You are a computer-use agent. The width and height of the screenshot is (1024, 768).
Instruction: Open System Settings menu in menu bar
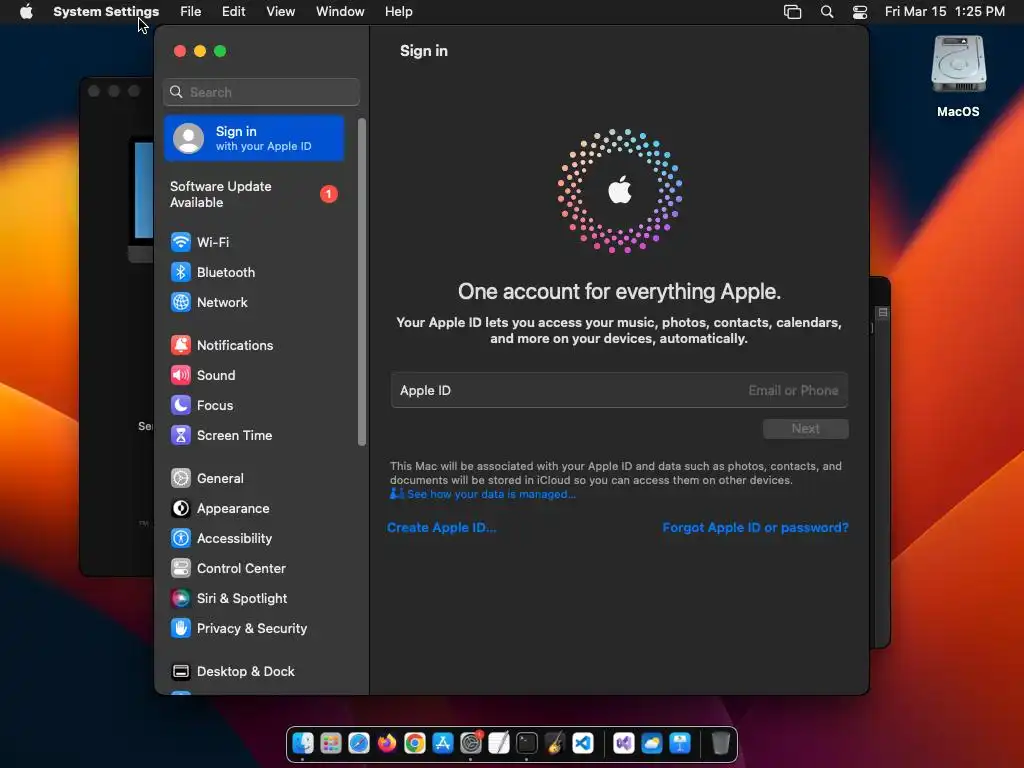(x=106, y=12)
